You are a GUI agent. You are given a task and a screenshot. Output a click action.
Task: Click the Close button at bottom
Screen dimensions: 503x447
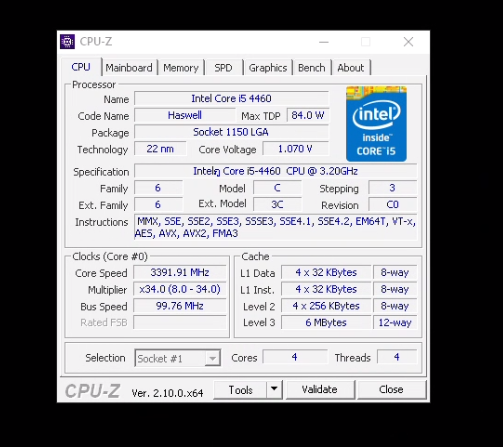click(391, 389)
